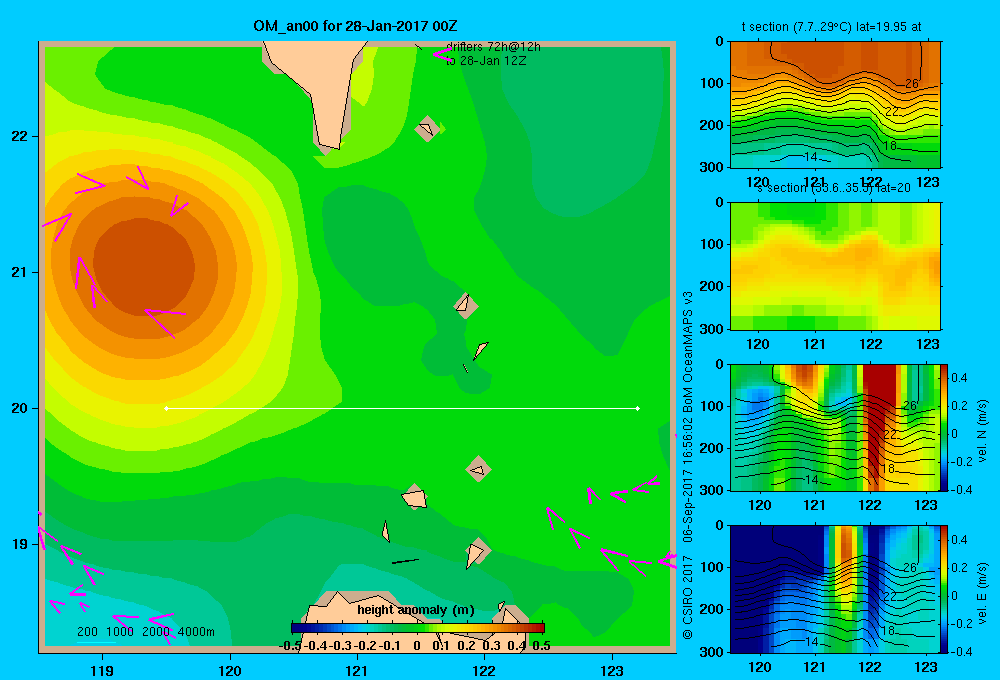Image resolution: width=1000 pixels, height=680 pixels.
Task: Click the 'to 28-Jan 12Z' annotation text
Action: [486, 61]
